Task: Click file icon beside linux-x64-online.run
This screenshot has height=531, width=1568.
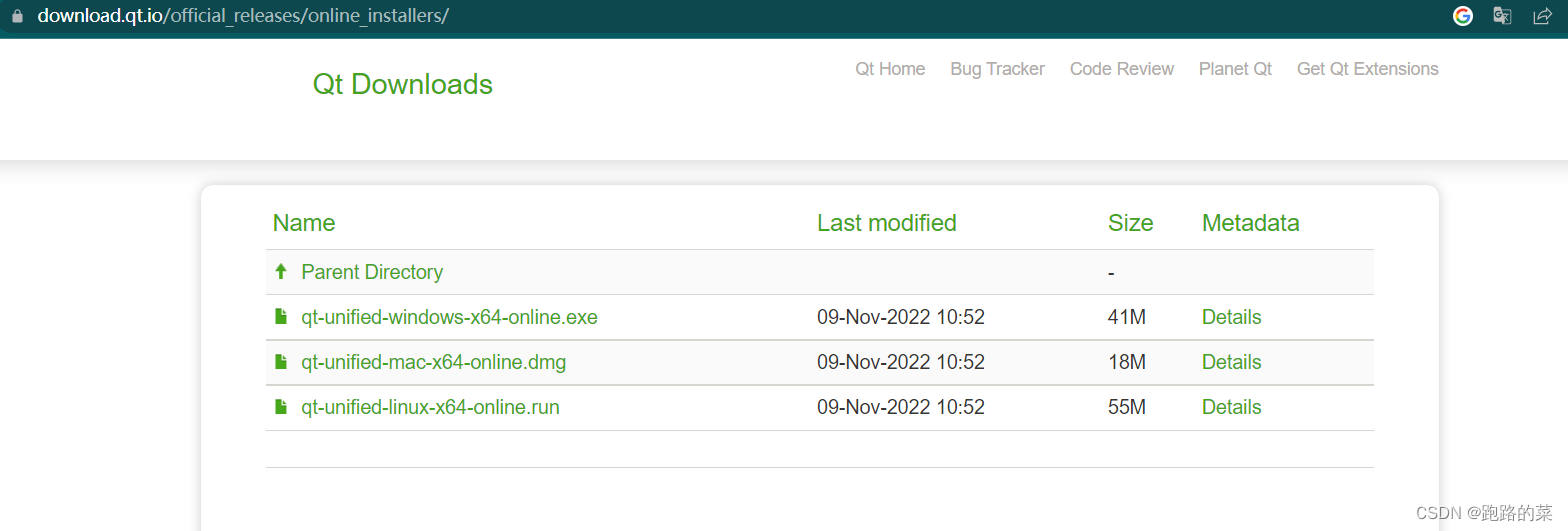Action: coord(281,407)
